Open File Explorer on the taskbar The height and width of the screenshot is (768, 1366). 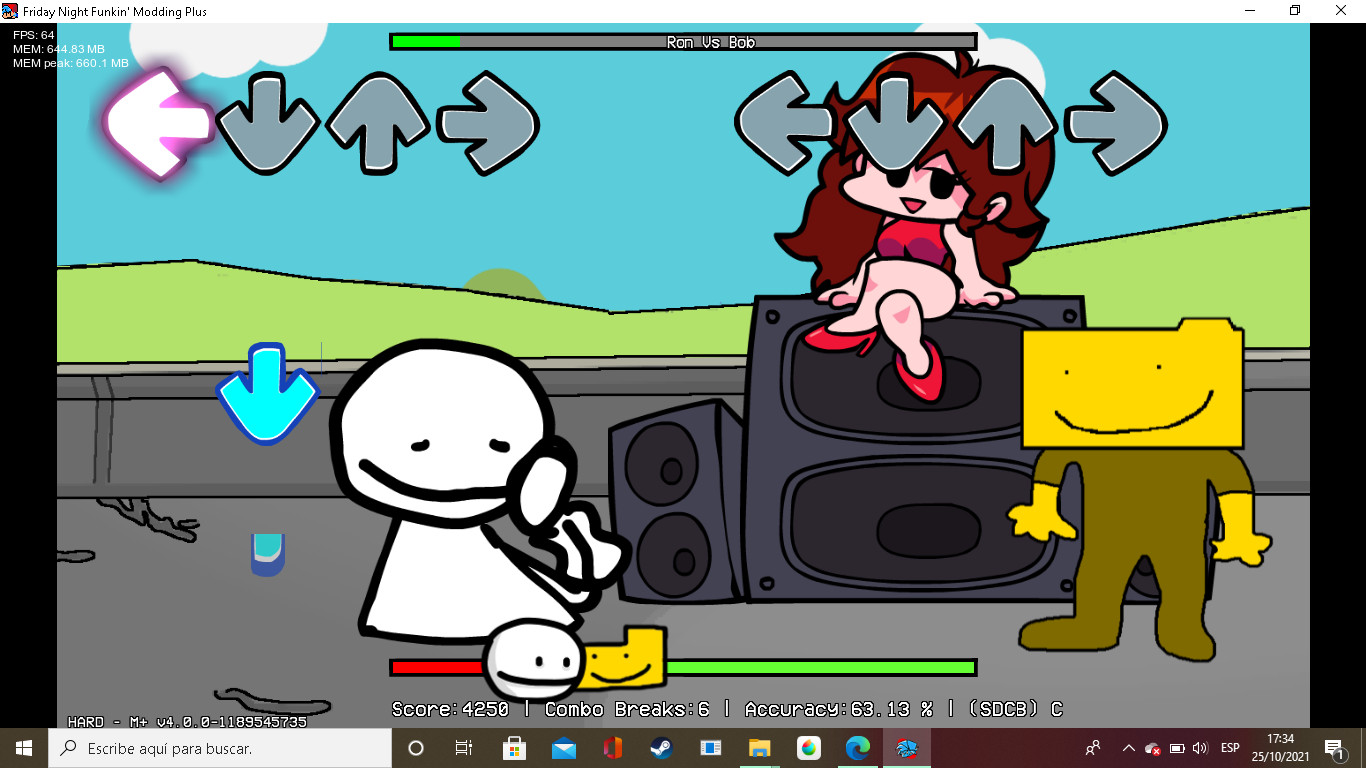click(759, 748)
